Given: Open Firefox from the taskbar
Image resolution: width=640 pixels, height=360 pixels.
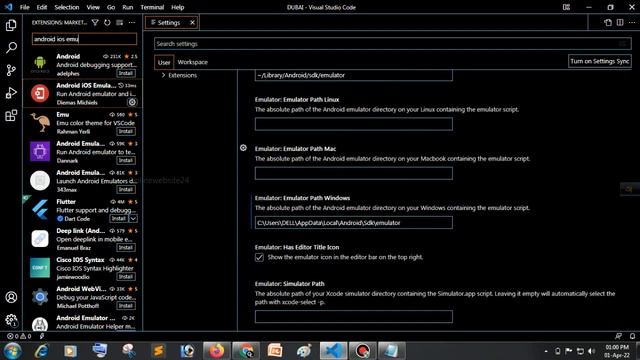Looking at the screenshot, I should pyautogui.click(x=217, y=351).
